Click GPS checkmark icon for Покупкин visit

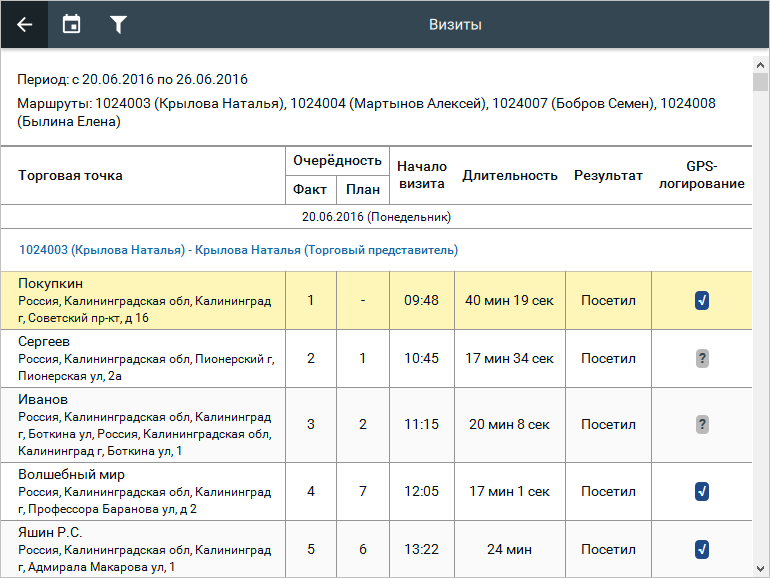702,301
